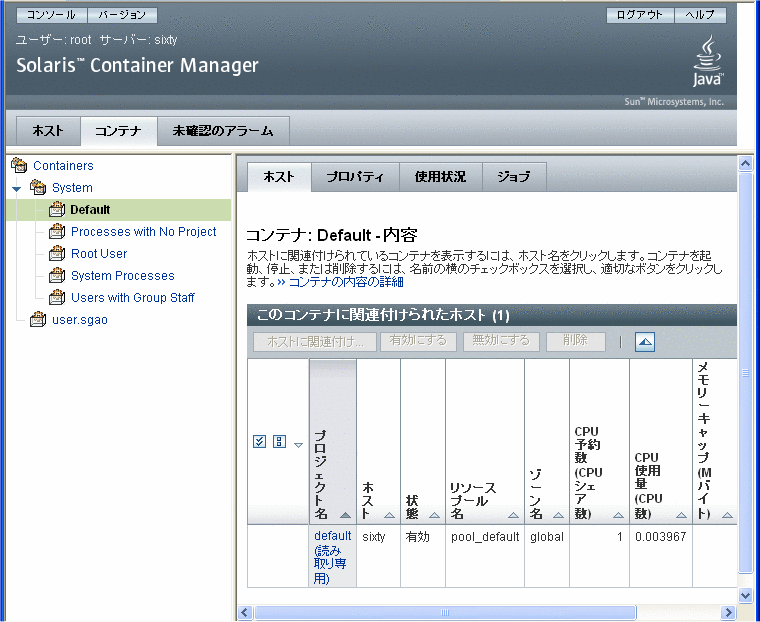Click the vertical scrollbar thumb
The width and height of the screenshot is (760, 622).
coord(745,372)
